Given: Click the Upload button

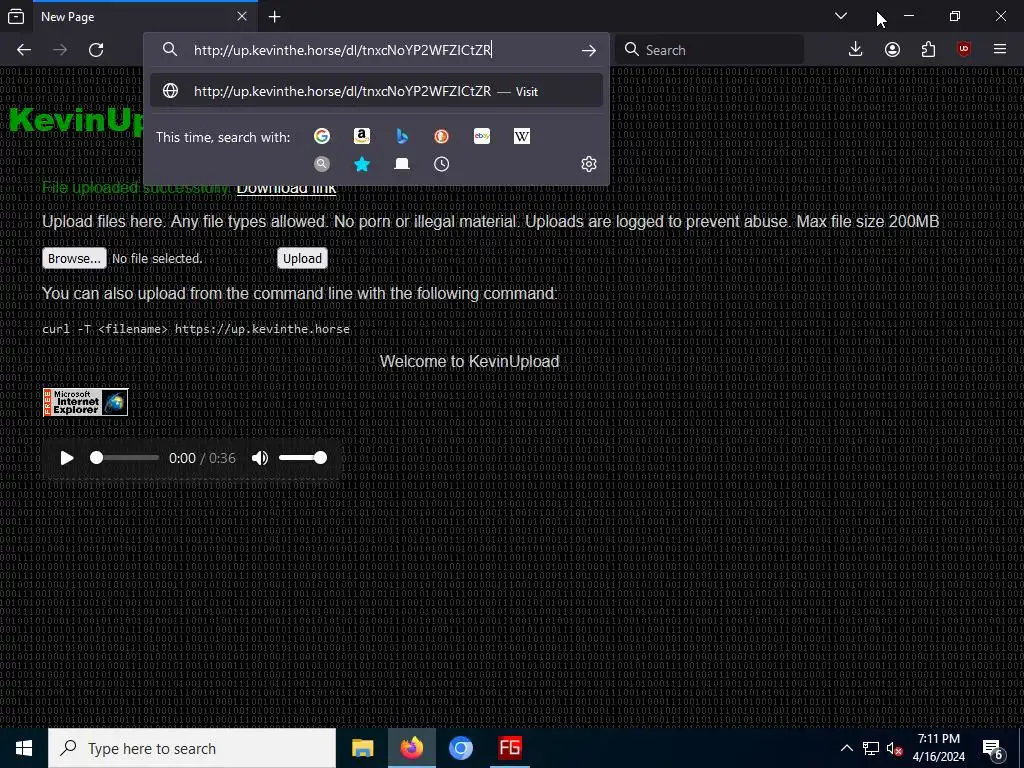Looking at the screenshot, I should [302, 259].
